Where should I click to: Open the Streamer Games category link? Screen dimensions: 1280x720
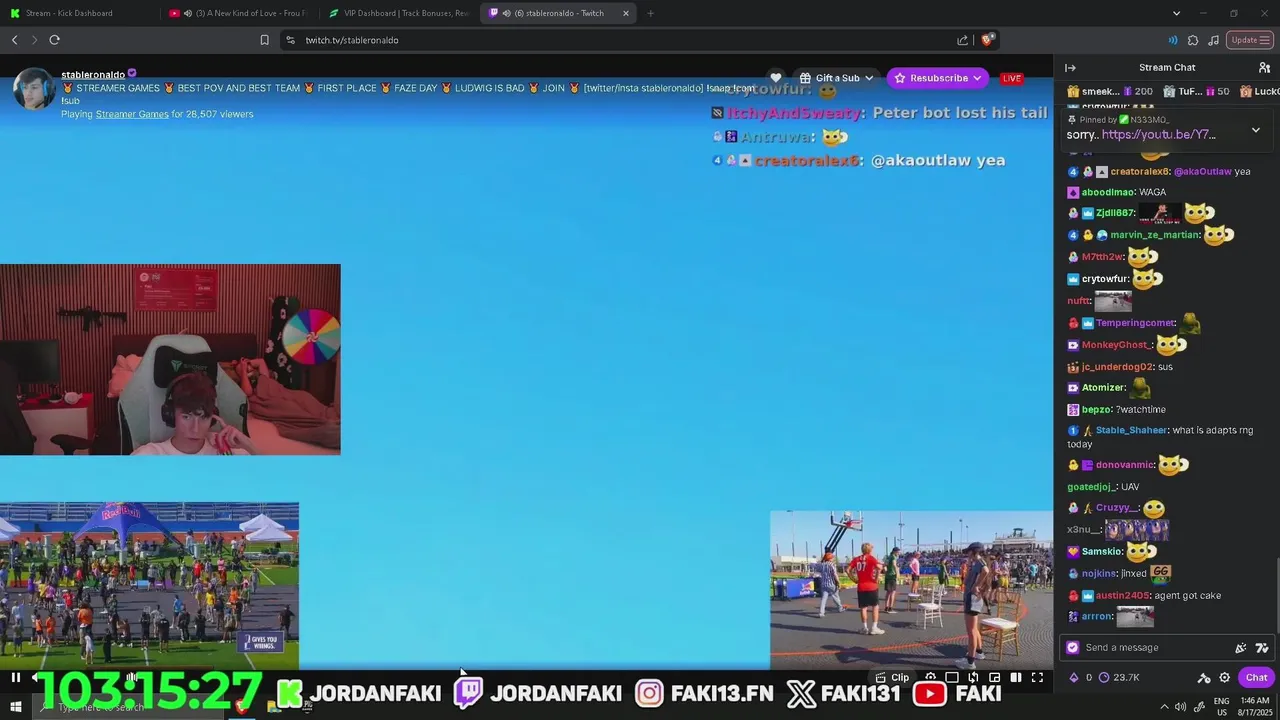(132, 114)
